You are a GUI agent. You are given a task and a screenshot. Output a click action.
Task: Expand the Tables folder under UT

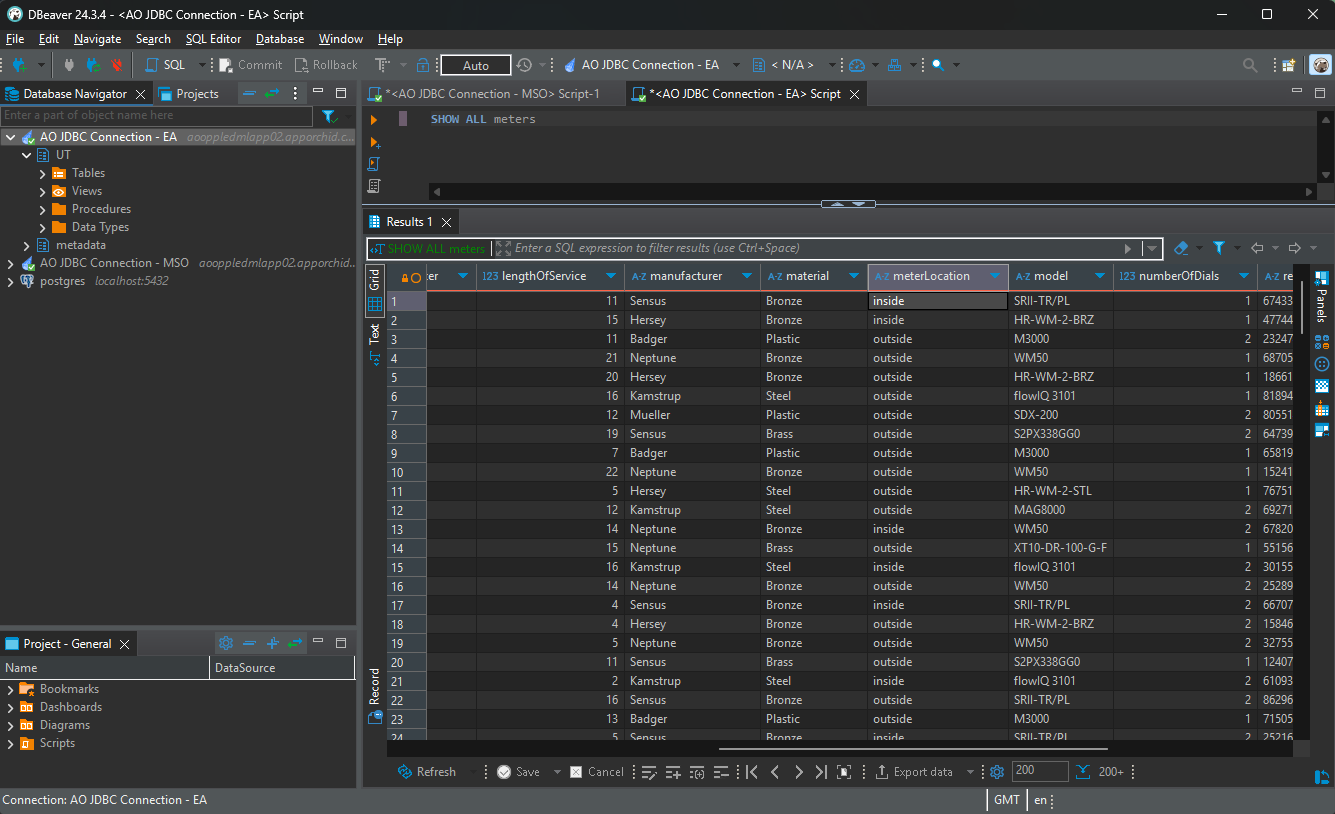[43, 173]
